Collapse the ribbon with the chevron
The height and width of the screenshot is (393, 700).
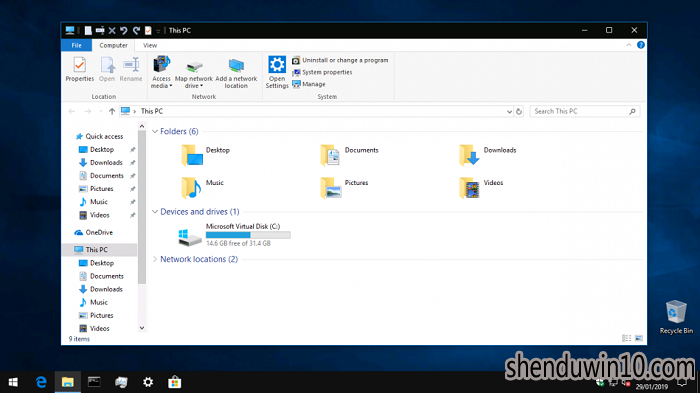[x=629, y=45]
